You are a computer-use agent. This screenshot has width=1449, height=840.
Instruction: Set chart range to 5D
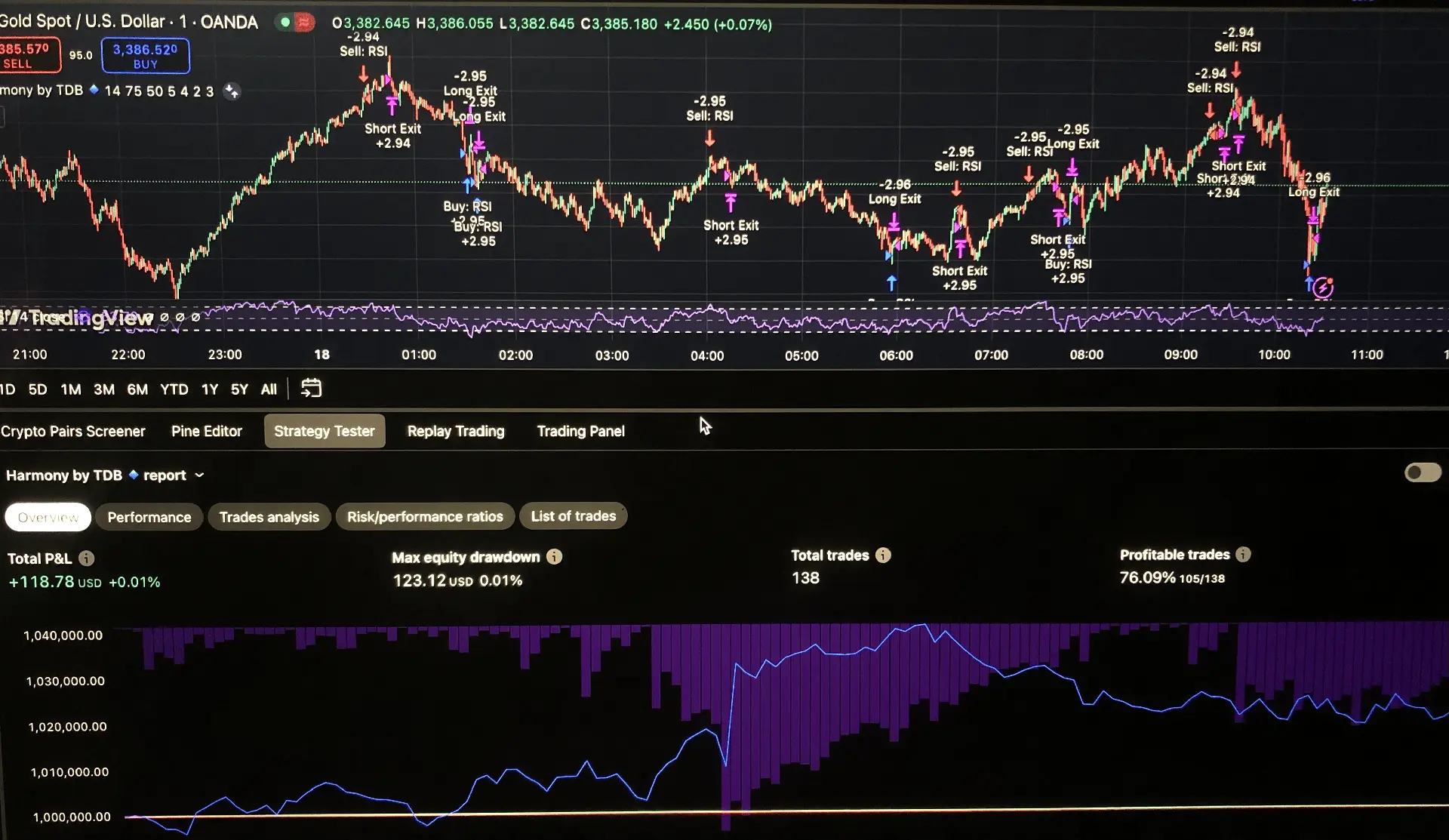38,389
